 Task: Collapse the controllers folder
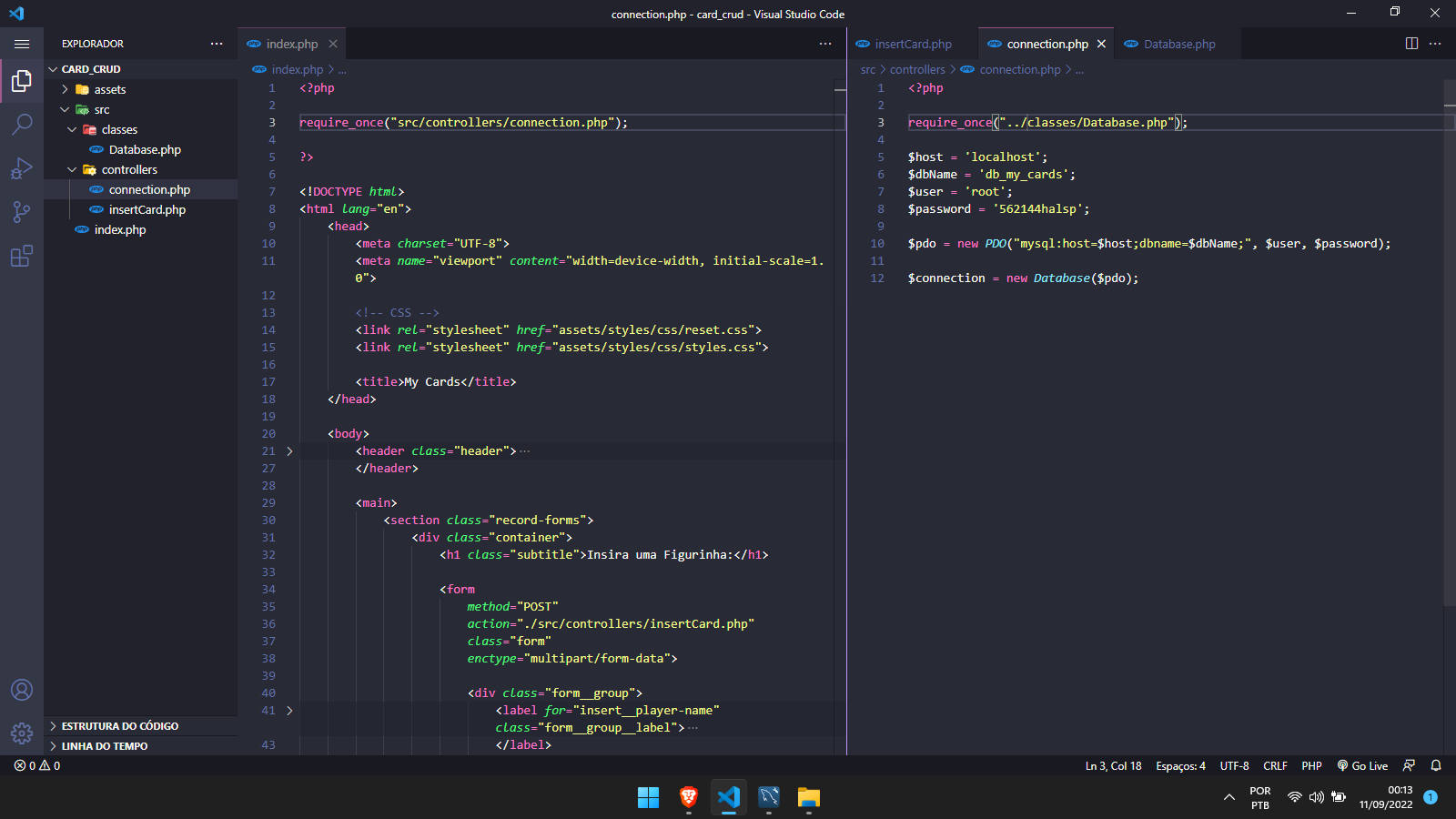click(73, 169)
